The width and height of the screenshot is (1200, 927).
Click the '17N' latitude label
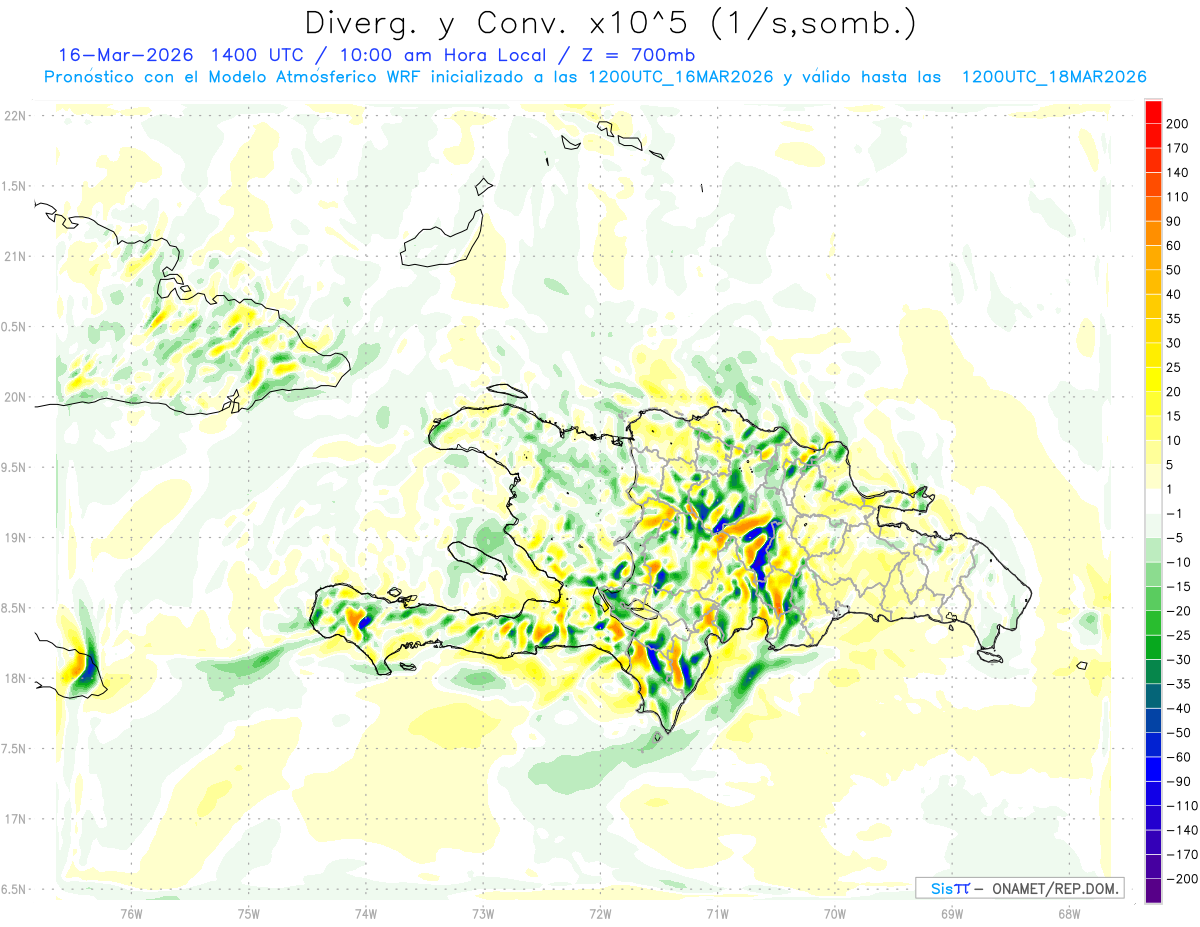pyautogui.click(x=14, y=819)
